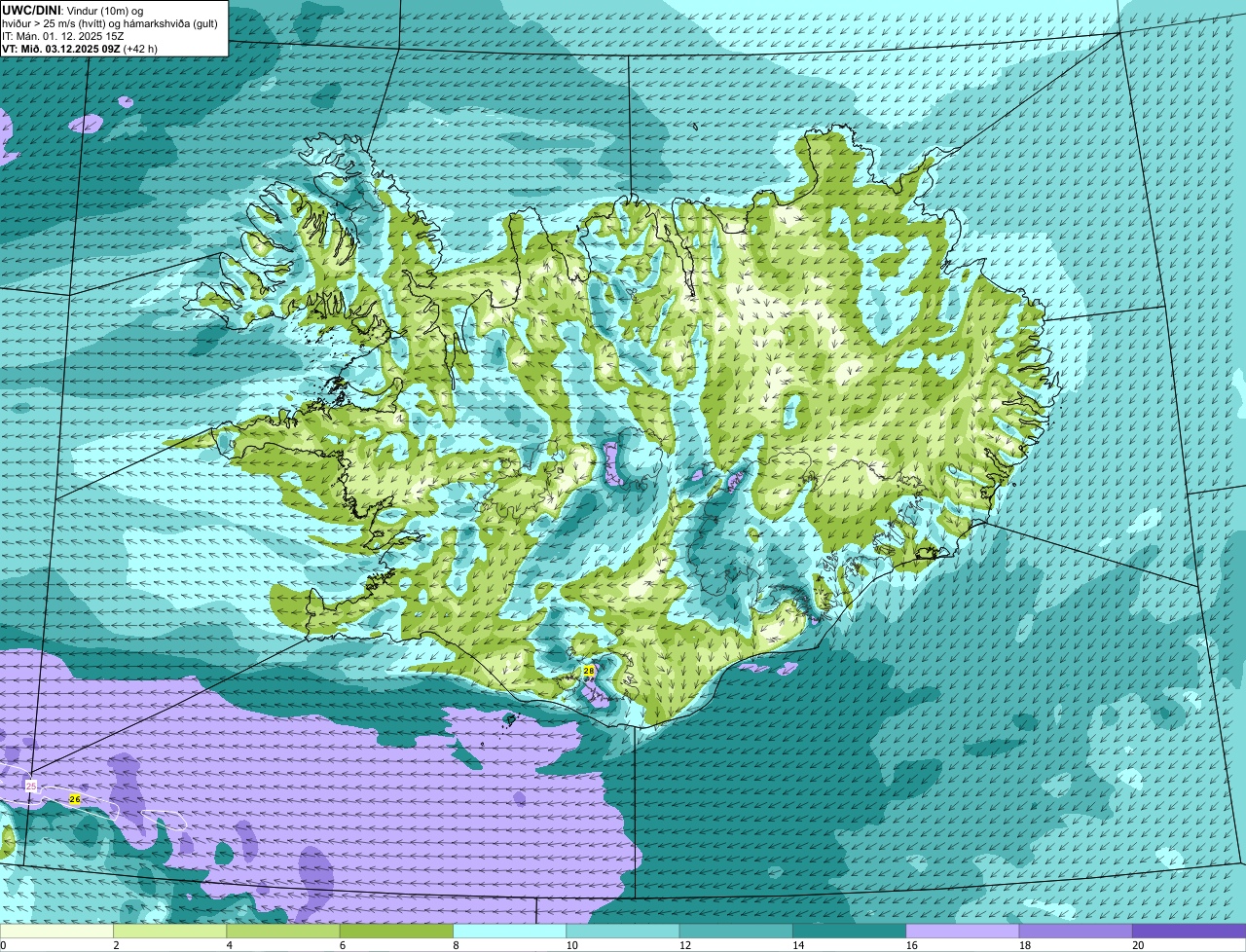Click the yellow "28" gust label on the map
This screenshot has height=952, width=1246.
(588, 671)
